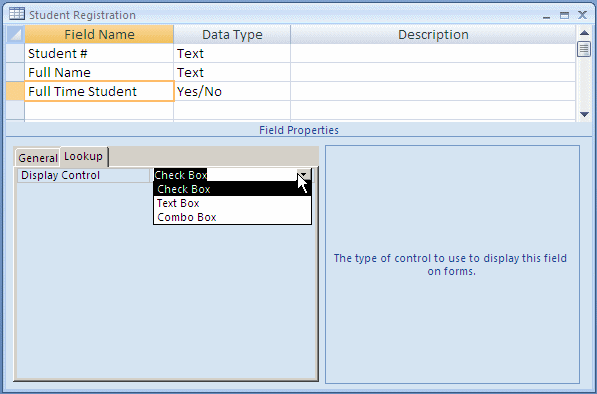597x394 pixels.
Task: Click the Text data type for Student #
Action: (x=232, y=53)
